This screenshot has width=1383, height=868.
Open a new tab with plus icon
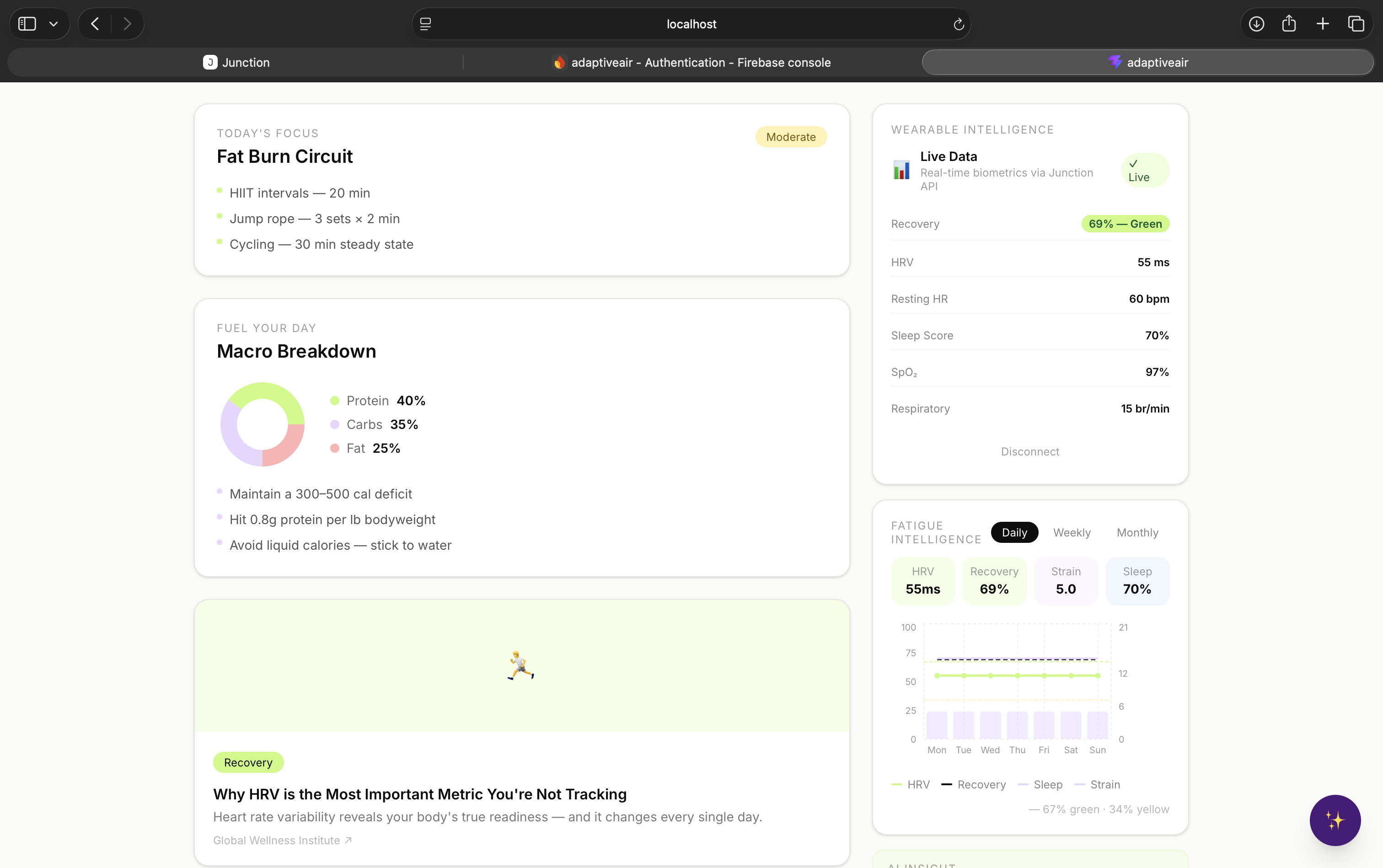pyautogui.click(x=1323, y=23)
